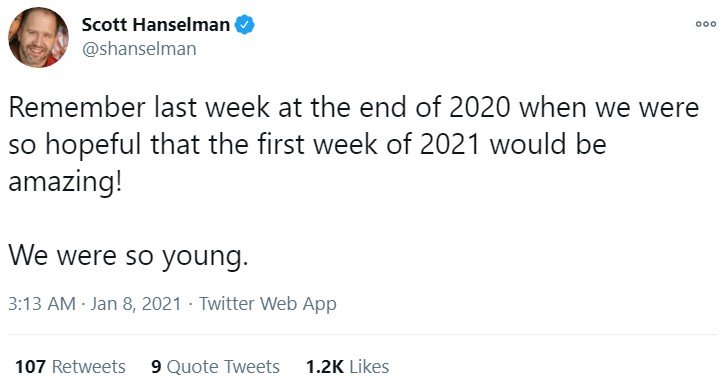Click the word 'Likes' label
The image size is (725, 387).
pyautogui.click(x=369, y=367)
